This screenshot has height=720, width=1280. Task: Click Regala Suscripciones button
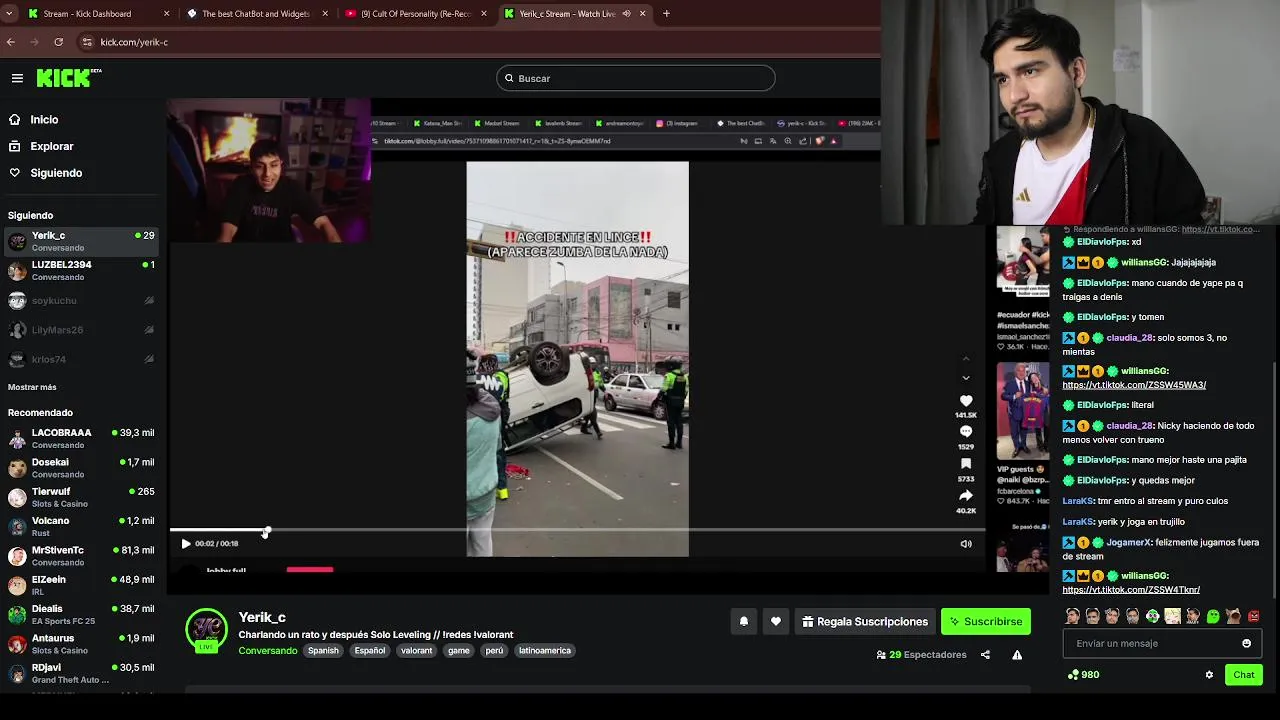(865, 622)
